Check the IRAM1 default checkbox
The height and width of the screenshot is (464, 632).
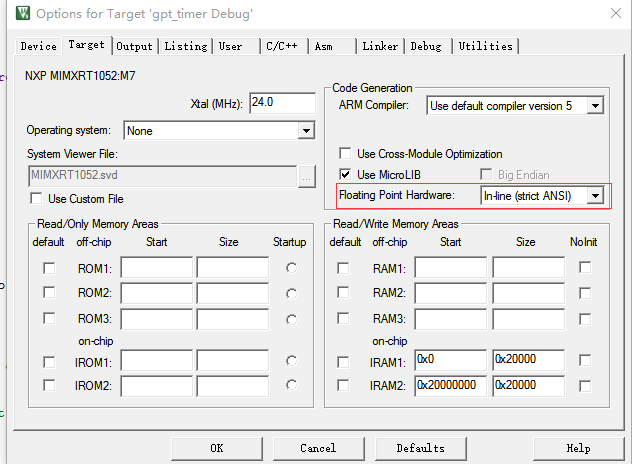(x=343, y=362)
